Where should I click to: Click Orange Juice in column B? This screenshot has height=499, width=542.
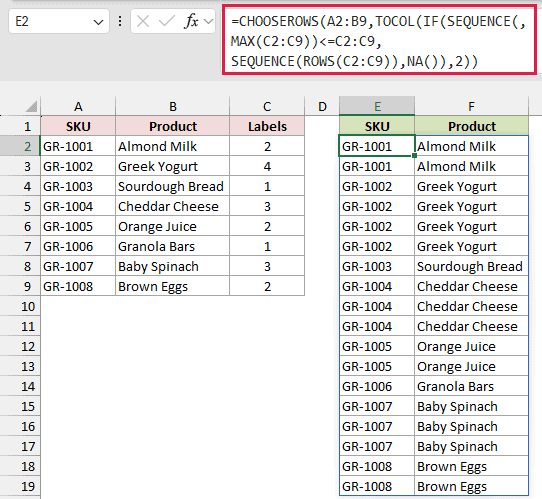[172, 226]
